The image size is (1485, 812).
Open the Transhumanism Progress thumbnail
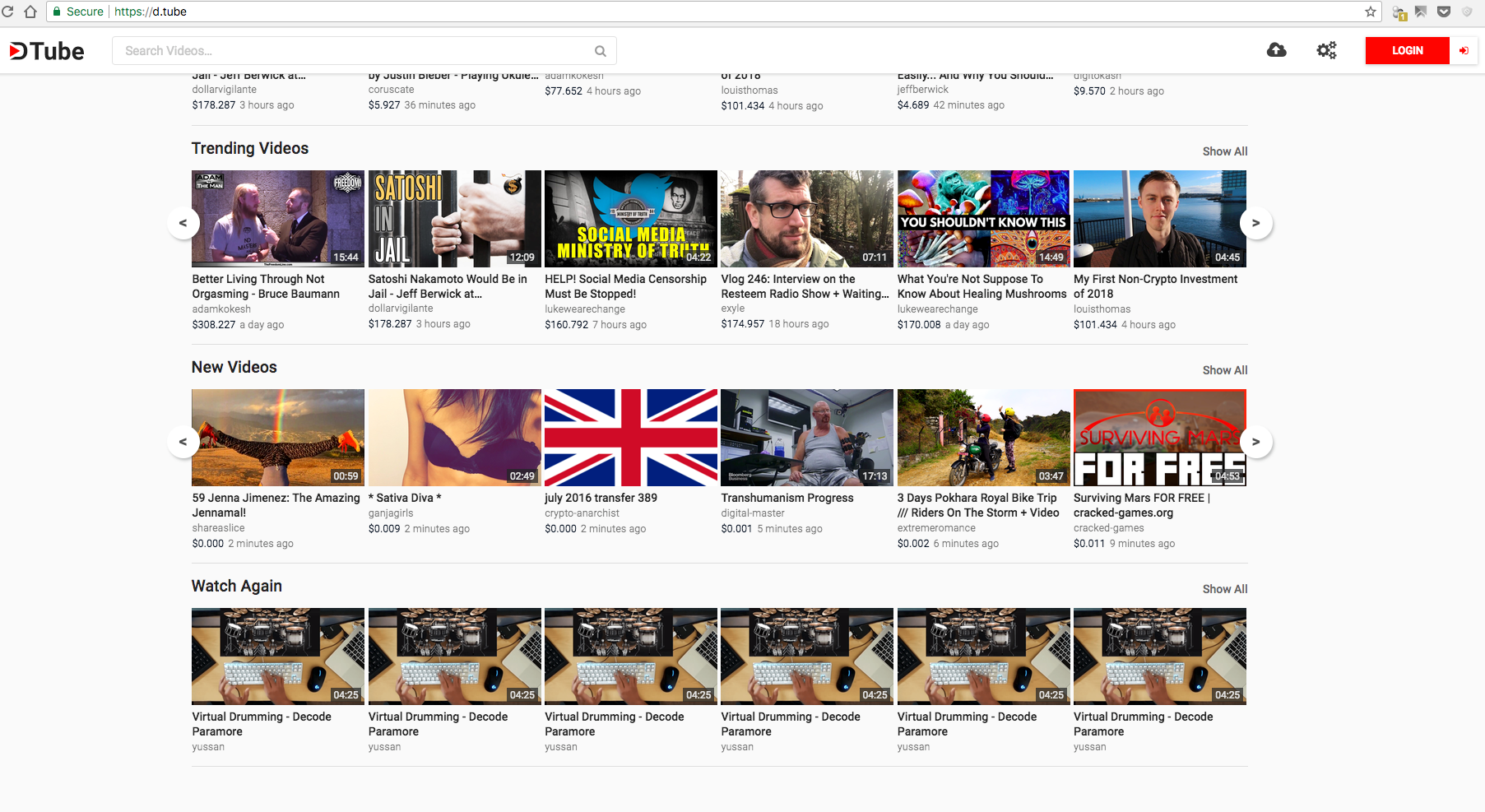(807, 438)
